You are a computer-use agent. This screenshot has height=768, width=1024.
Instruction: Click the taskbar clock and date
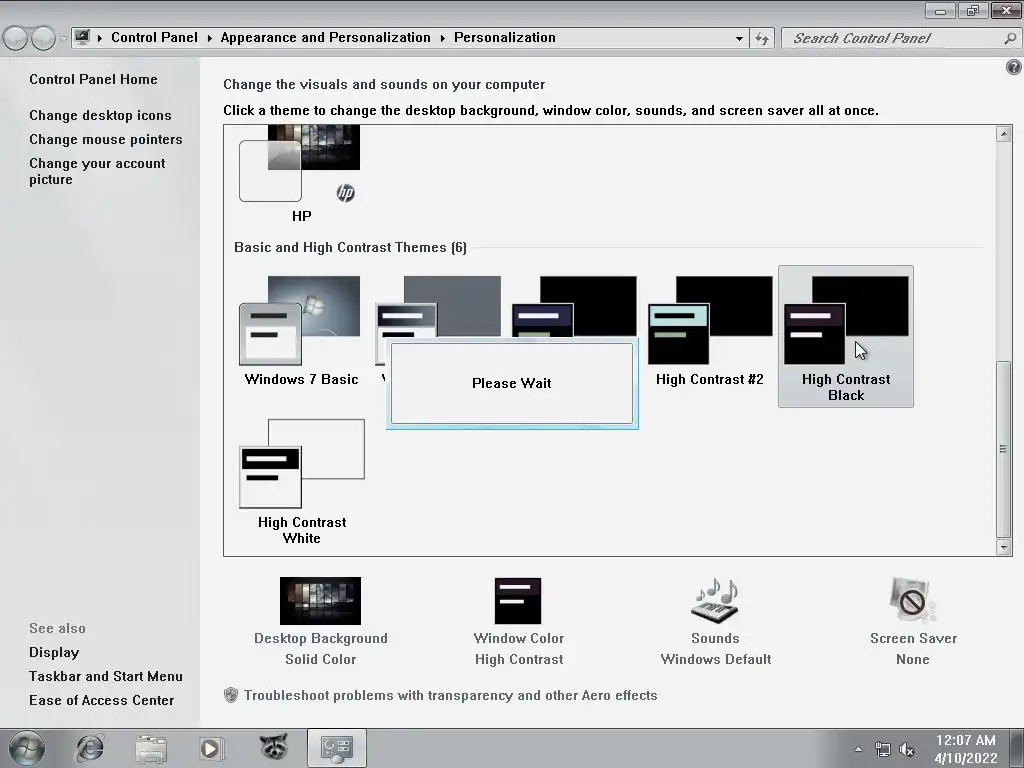tap(965, 749)
